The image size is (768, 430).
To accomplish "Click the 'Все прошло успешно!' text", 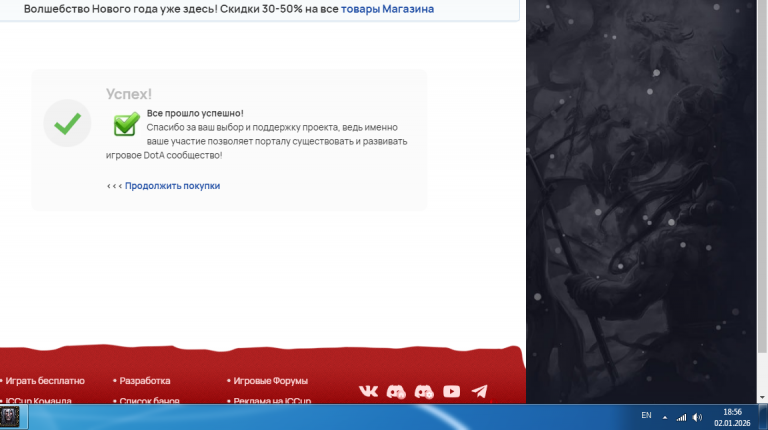I will 195,113.
